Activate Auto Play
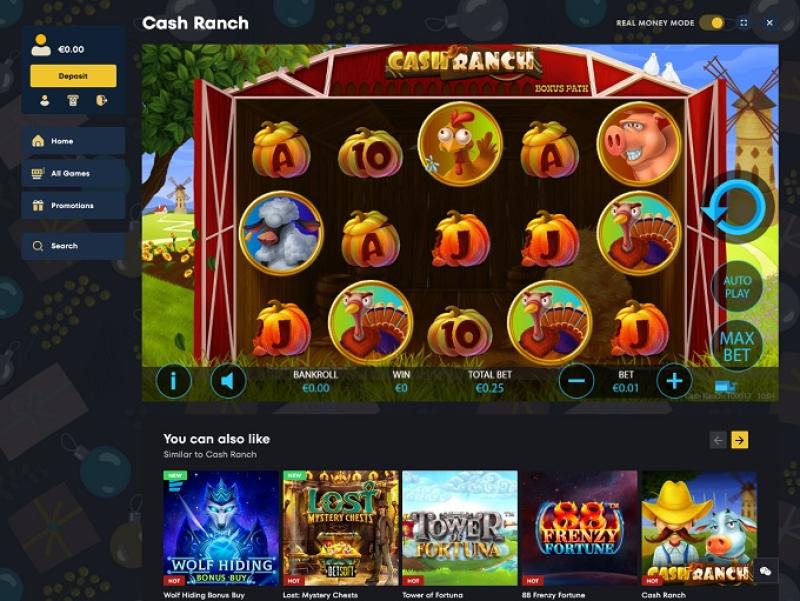 pyautogui.click(x=737, y=287)
